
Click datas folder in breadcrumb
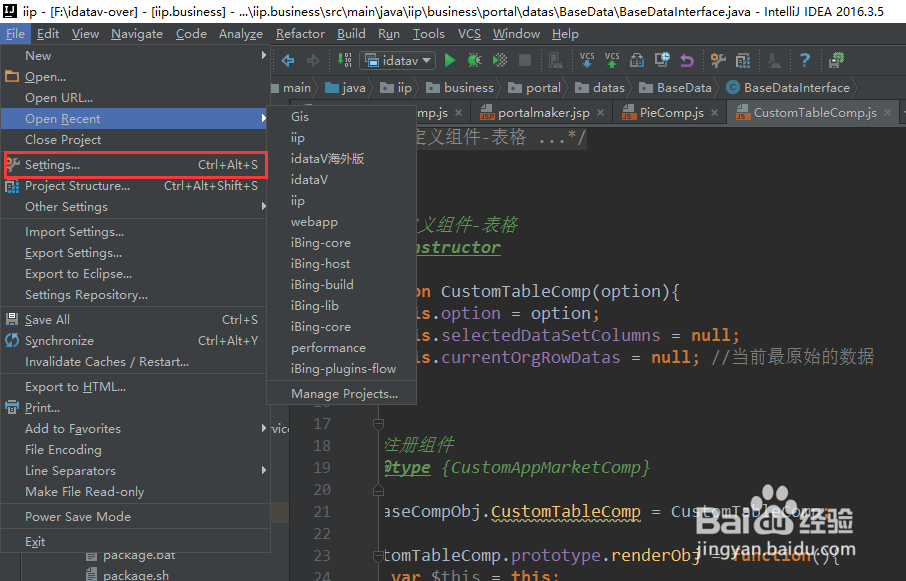pos(600,87)
